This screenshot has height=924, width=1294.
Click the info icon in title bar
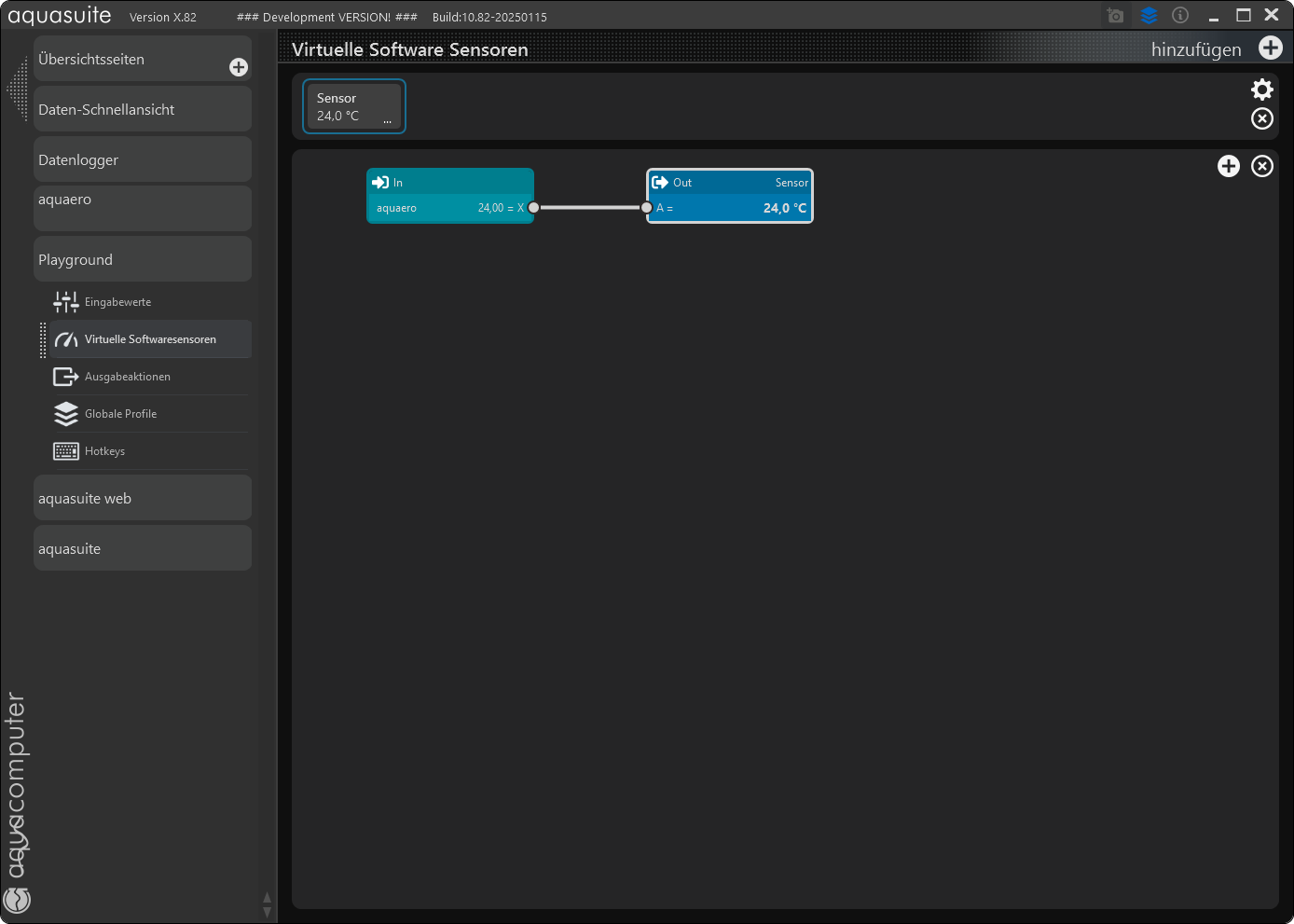pyautogui.click(x=1180, y=16)
